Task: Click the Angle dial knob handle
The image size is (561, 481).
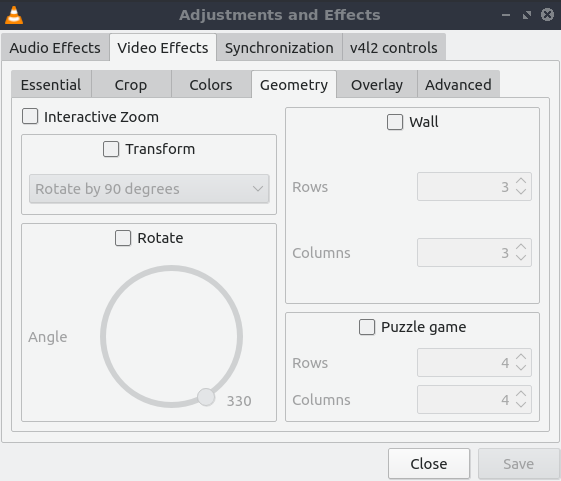Action: pos(206,397)
